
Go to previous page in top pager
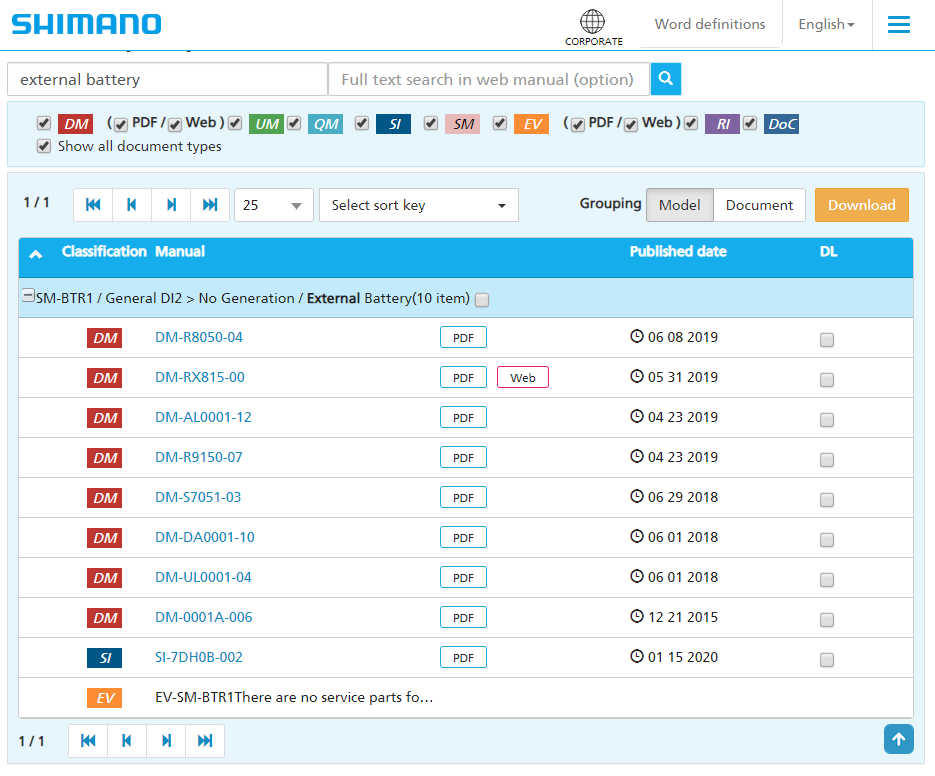(x=132, y=205)
